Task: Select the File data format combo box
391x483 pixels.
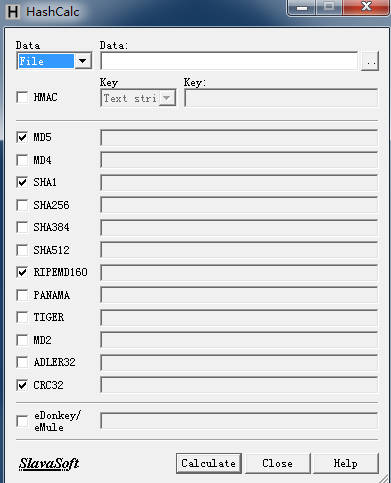Action: click(54, 61)
